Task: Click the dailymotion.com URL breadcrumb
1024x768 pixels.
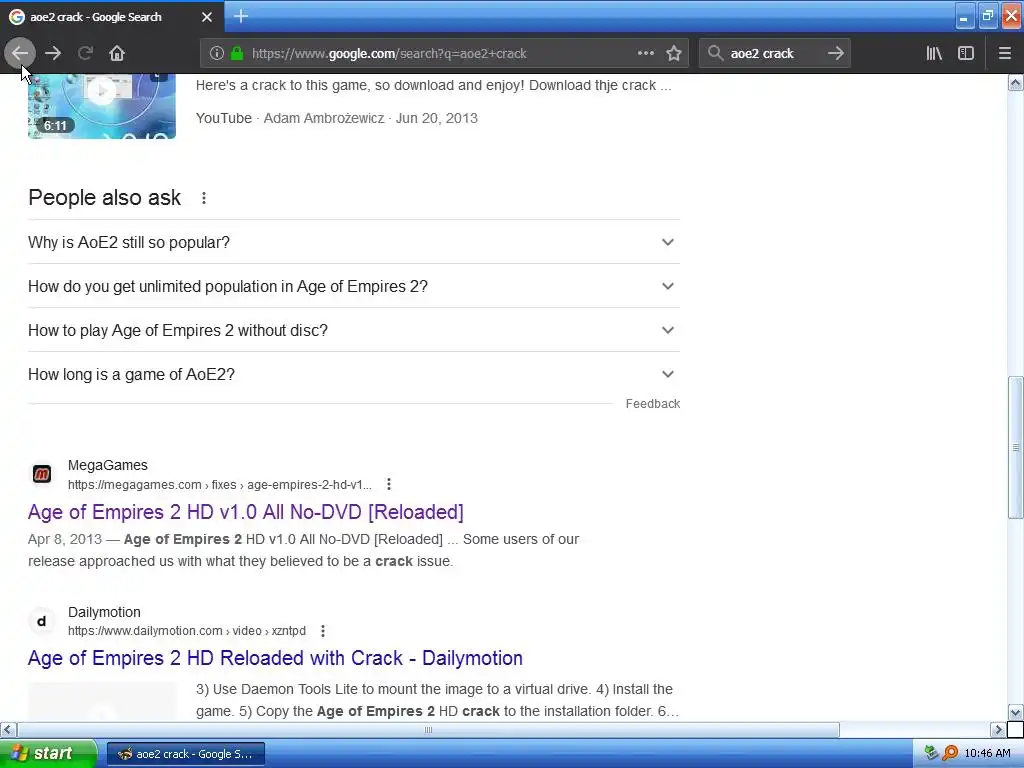Action: click(x=187, y=631)
